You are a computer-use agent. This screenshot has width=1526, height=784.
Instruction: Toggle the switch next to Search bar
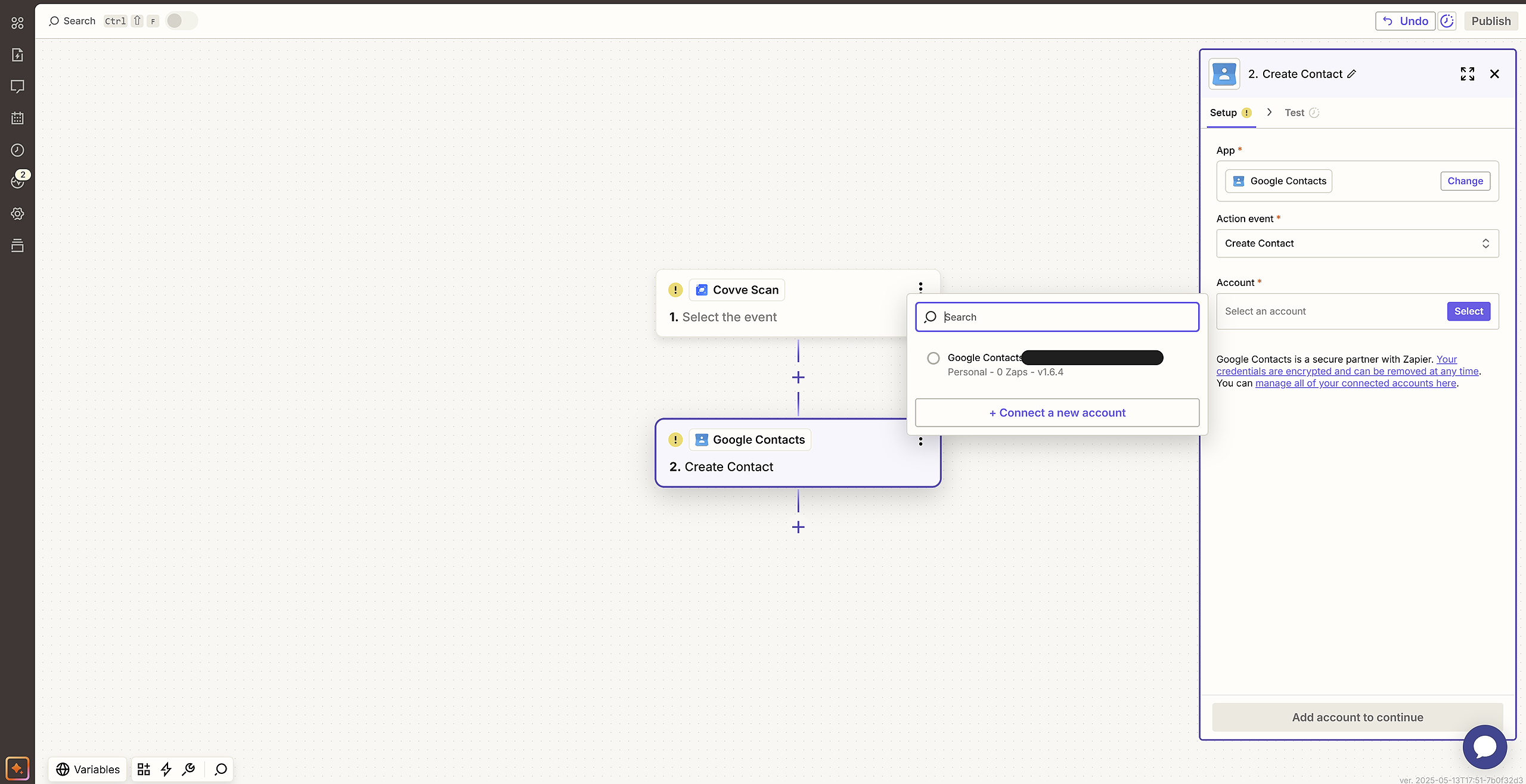coord(181,21)
